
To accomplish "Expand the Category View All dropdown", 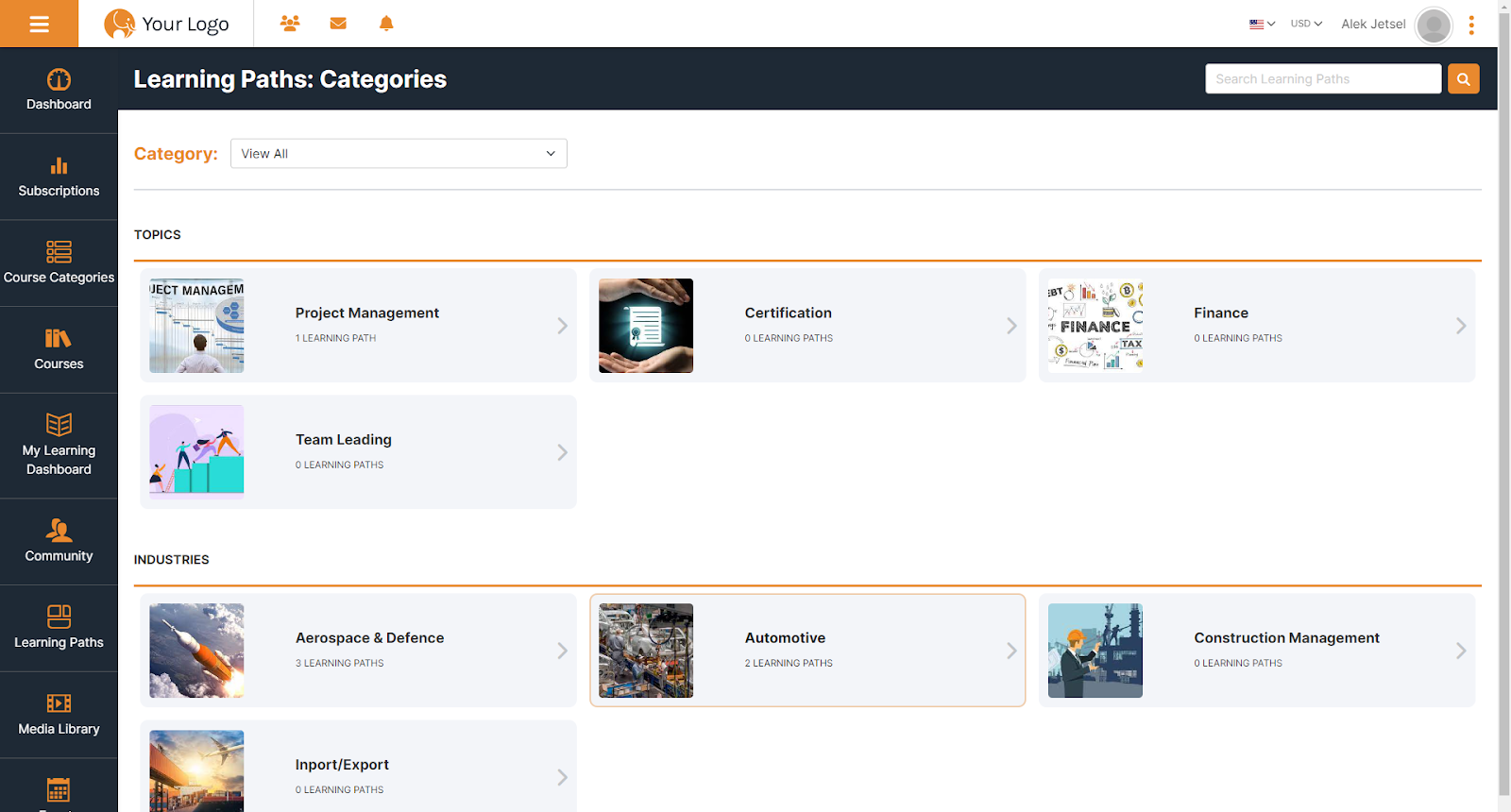I will [399, 154].
